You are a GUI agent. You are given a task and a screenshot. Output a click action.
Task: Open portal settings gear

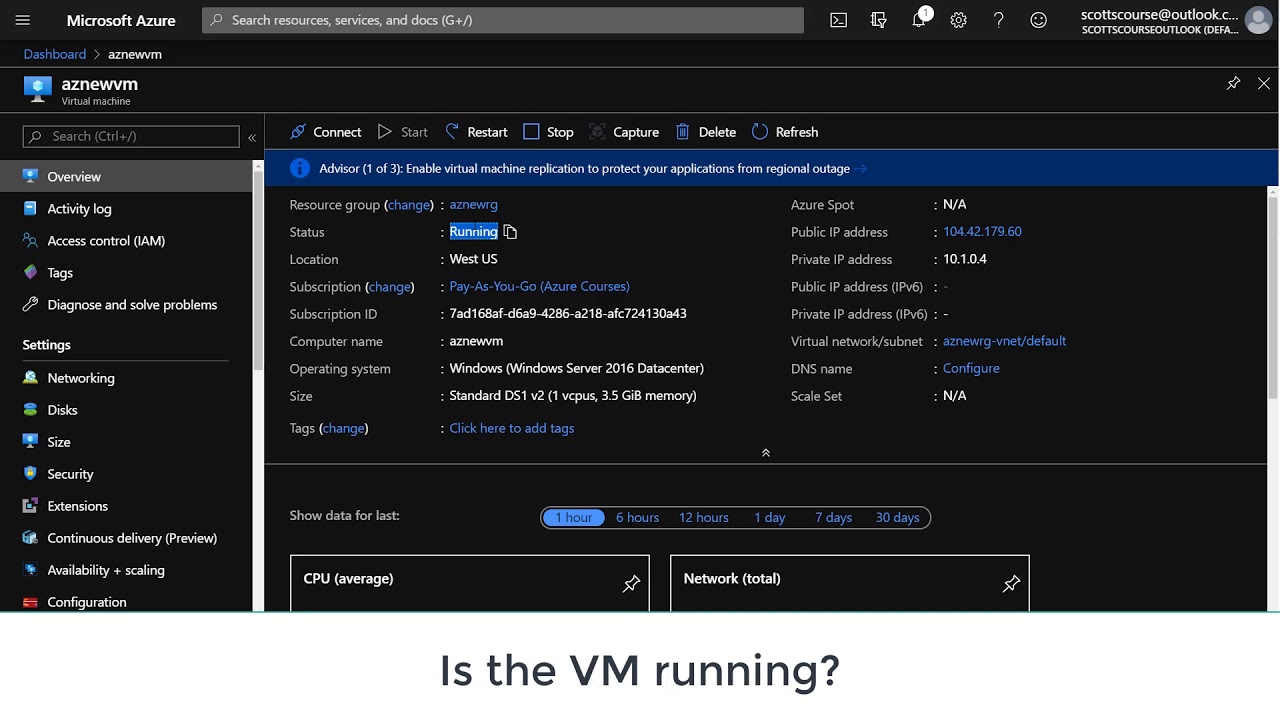click(959, 20)
